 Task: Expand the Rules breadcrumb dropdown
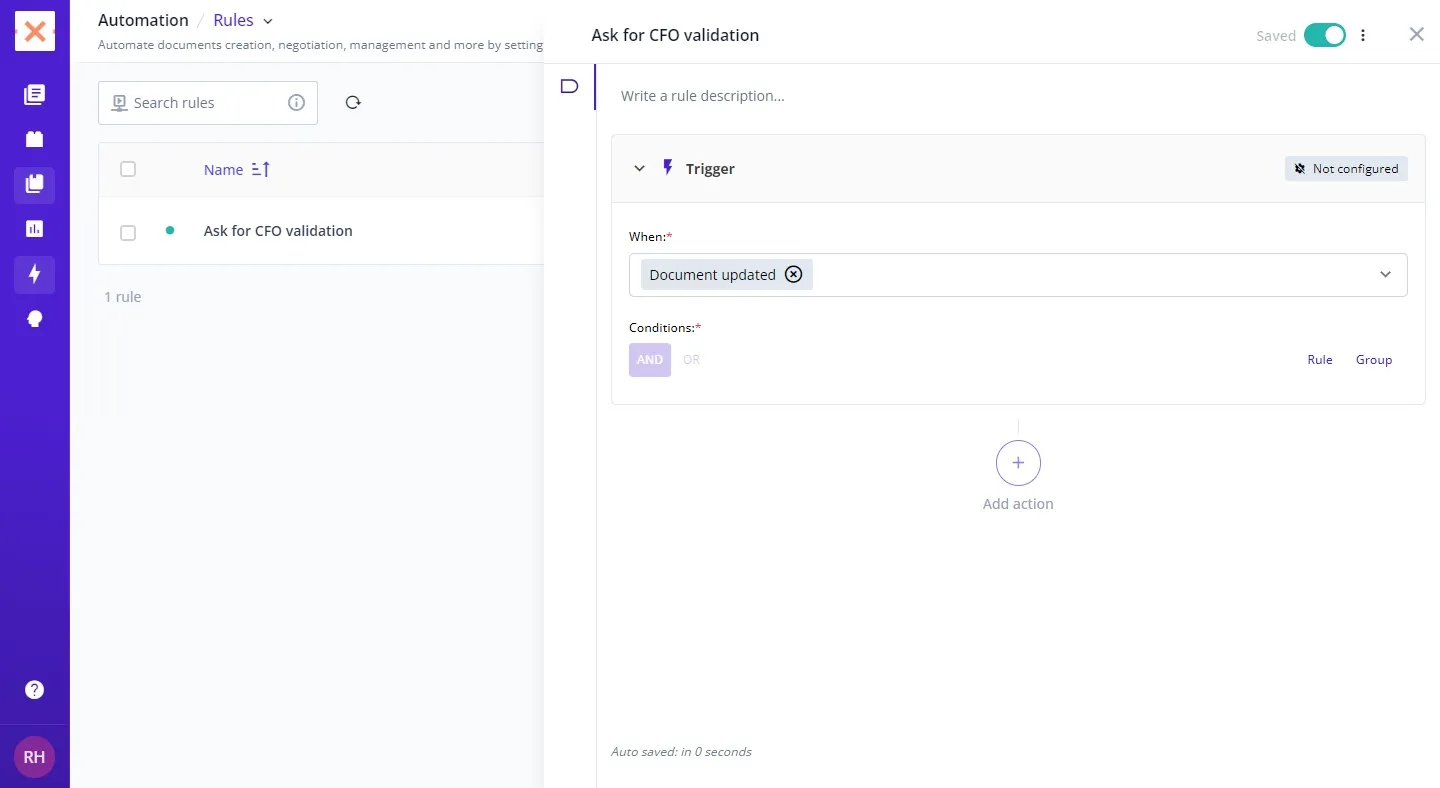pos(267,21)
